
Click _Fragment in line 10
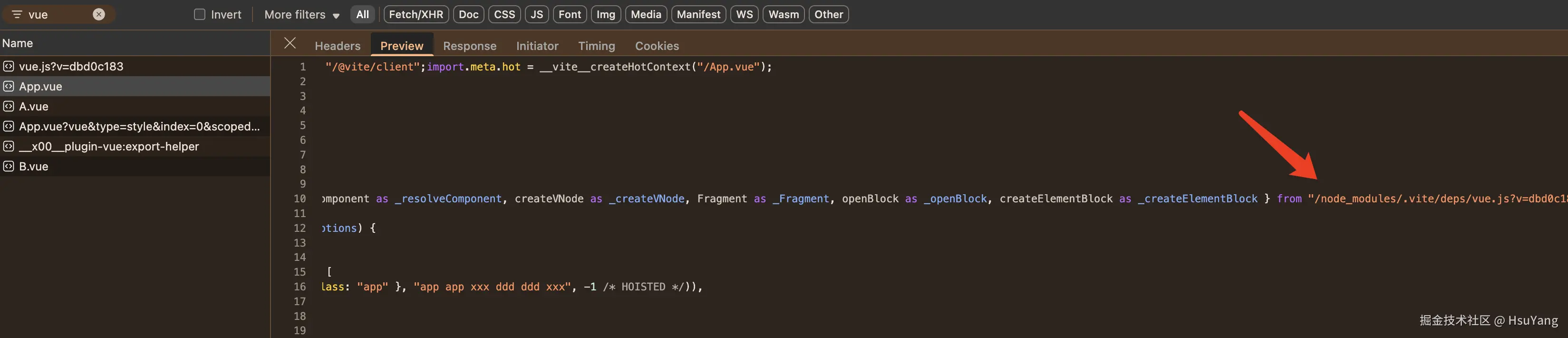801,199
